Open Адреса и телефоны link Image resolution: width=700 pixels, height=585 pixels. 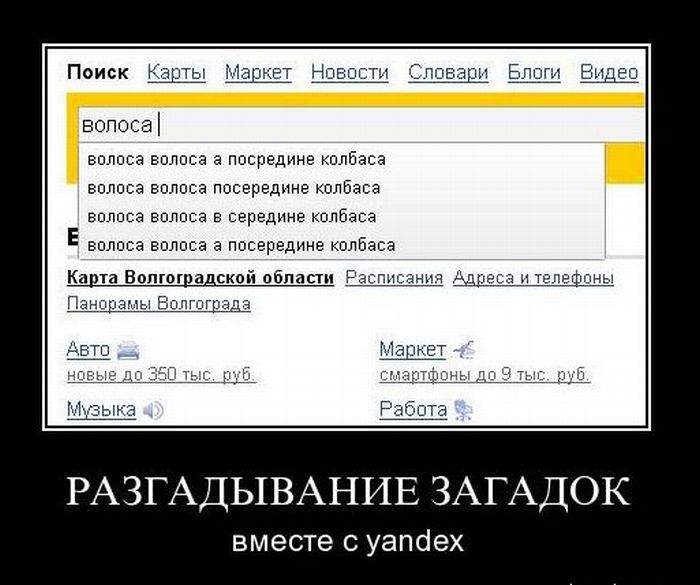[x=533, y=278]
